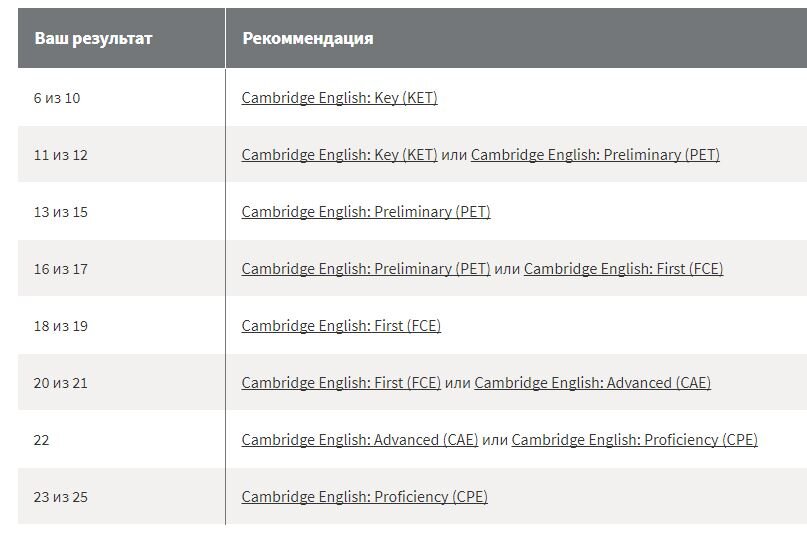Open the Proficiency (CPE) link in the 22 row
The height and width of the screenshot is (537, 807).
634,440
